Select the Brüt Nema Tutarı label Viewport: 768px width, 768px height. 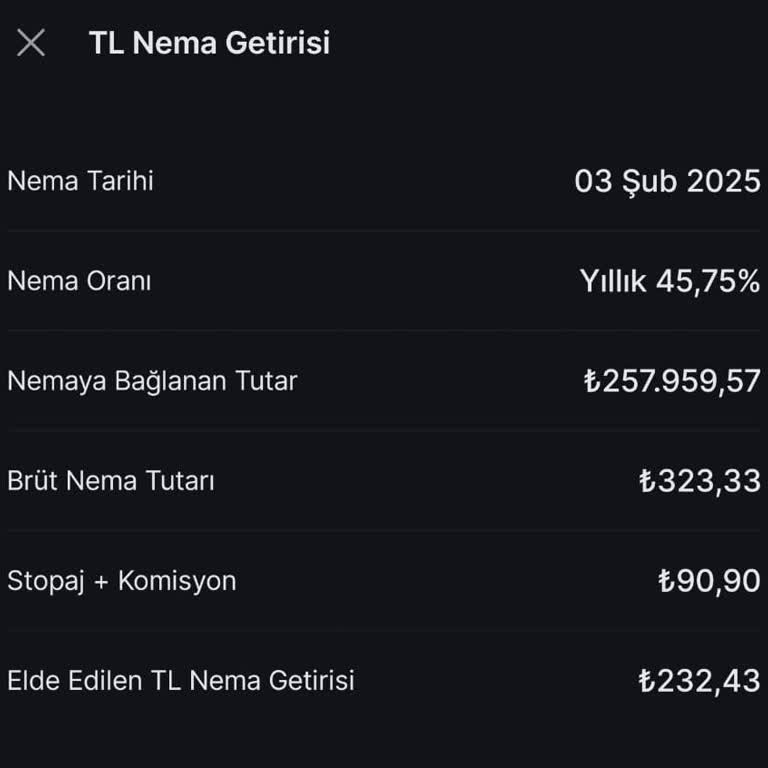click(111, 481)
